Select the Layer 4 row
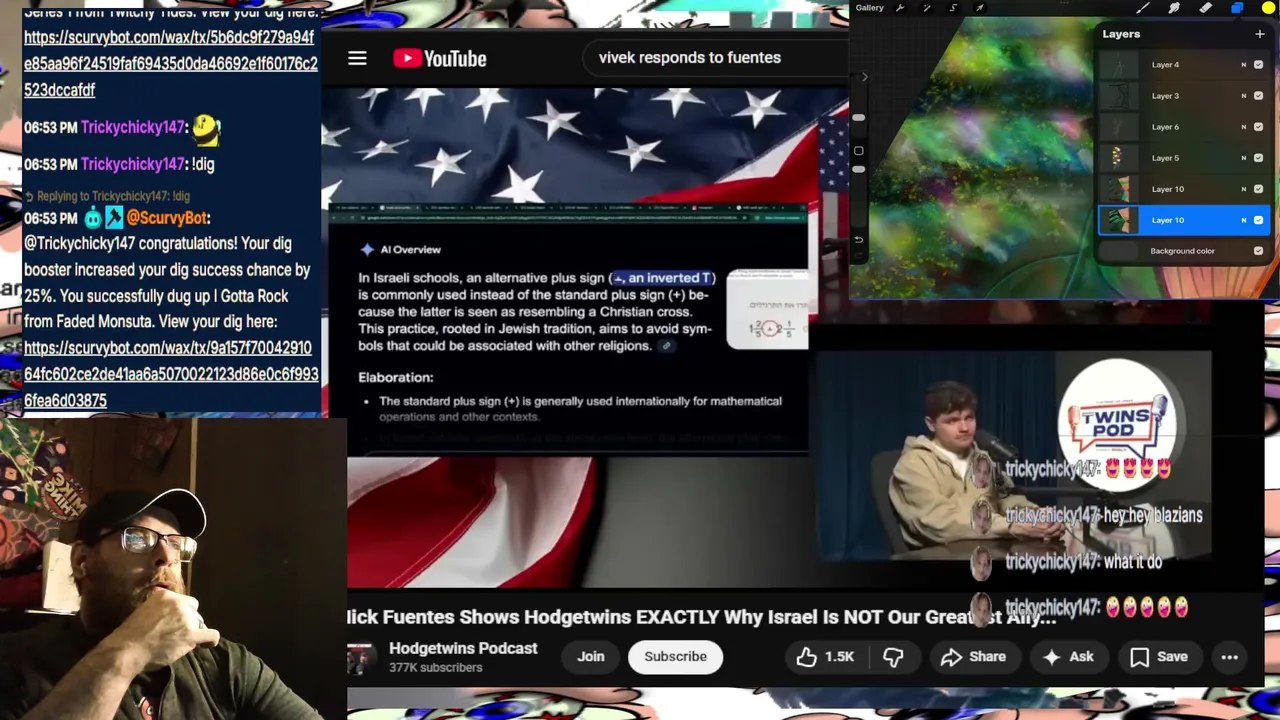The width and height of the screenshot is (1280, 720). pos(1184,65)
